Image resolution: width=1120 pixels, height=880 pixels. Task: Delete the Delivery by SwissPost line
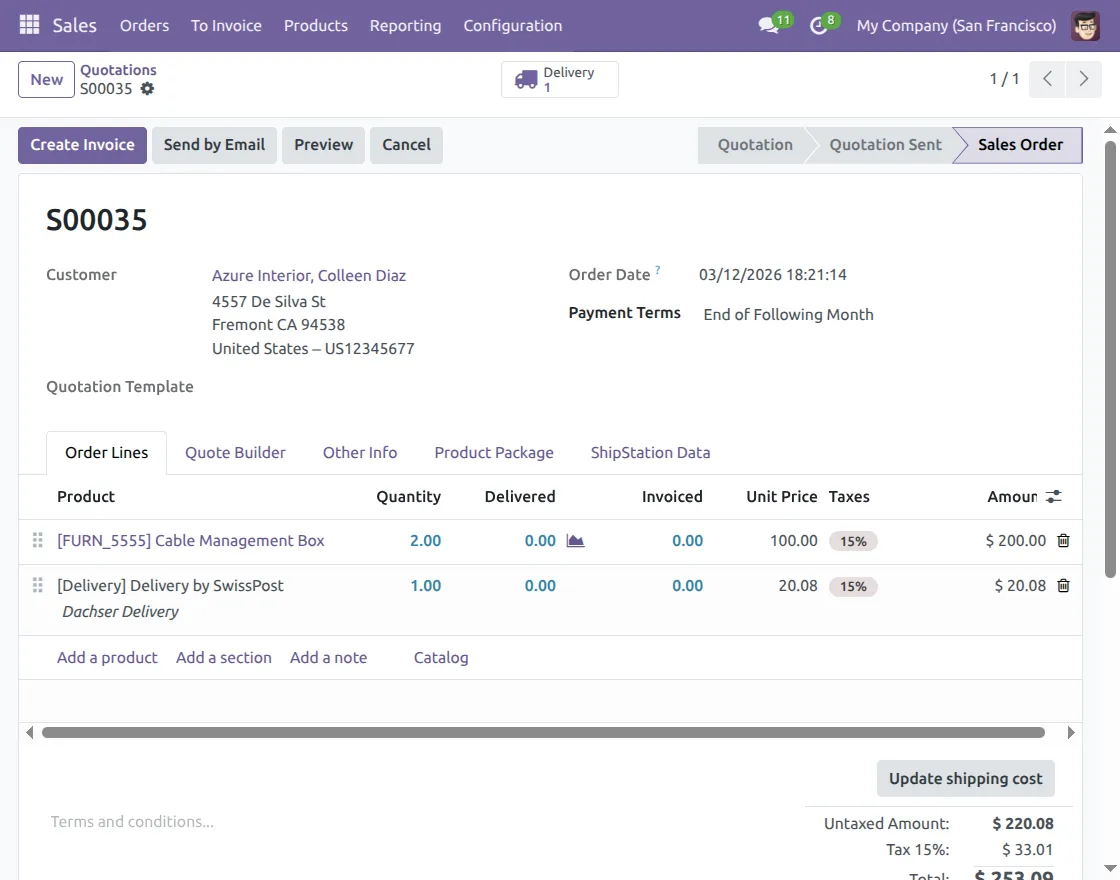pos(1063,586)
